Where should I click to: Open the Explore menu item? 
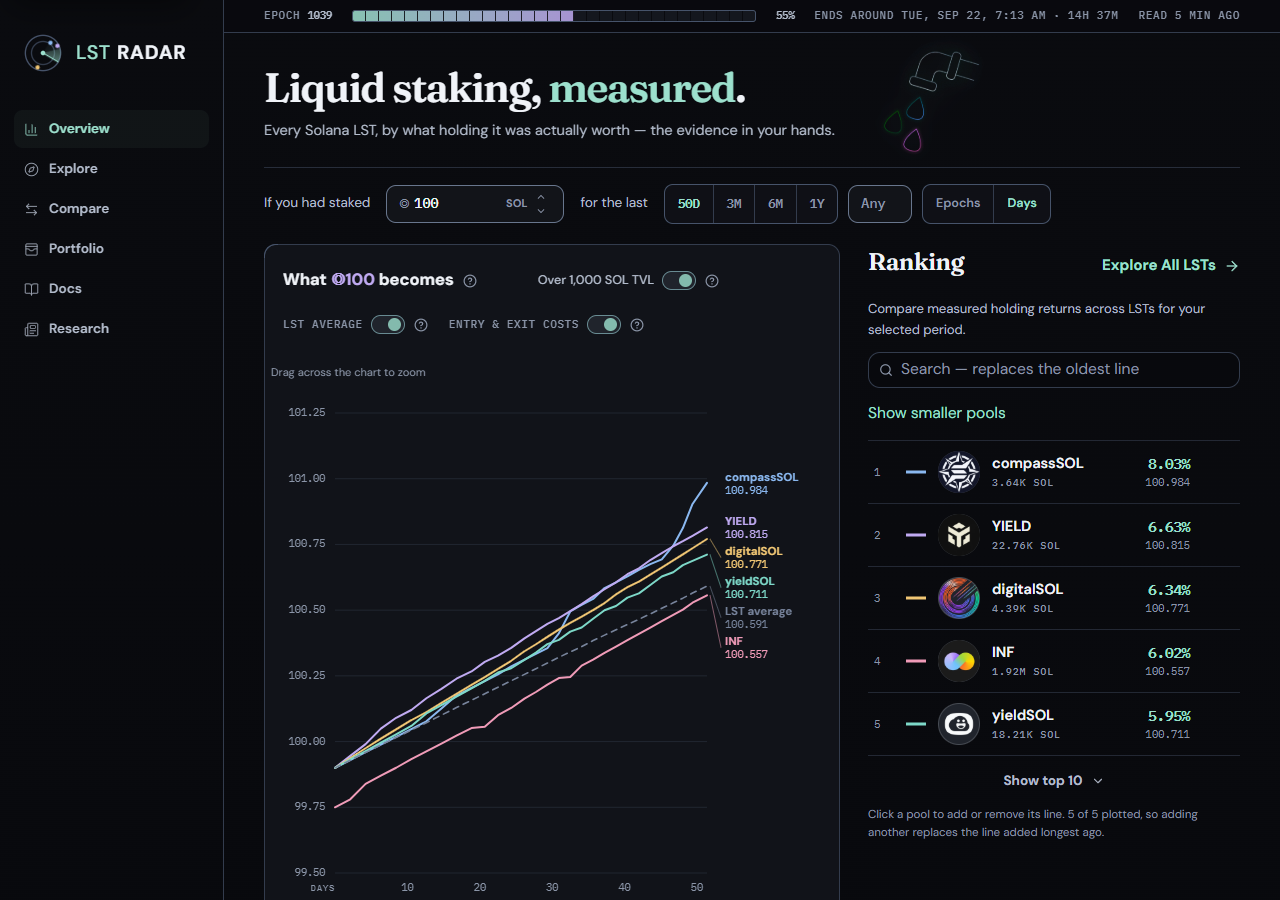(x=111, y=169)
